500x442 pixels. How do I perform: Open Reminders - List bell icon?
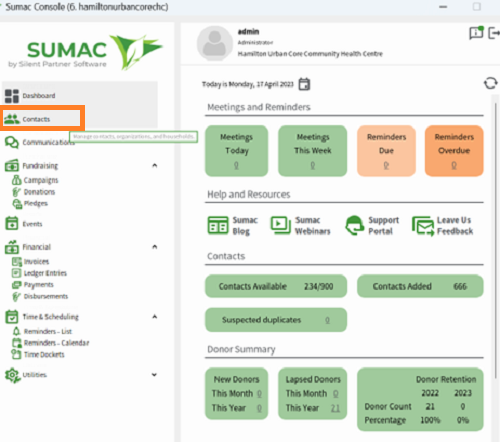[x=16, y=331]
